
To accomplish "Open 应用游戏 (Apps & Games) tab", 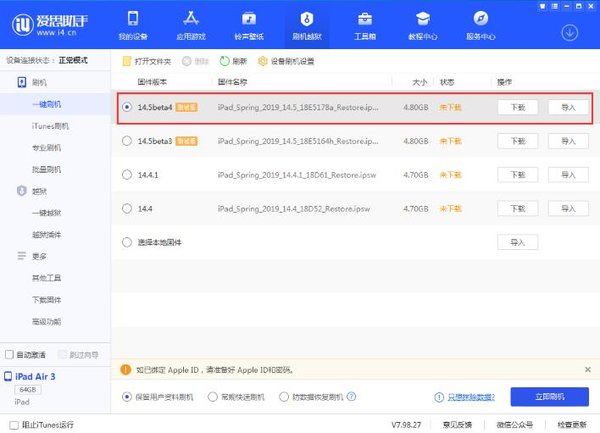I will click(191, 25).
